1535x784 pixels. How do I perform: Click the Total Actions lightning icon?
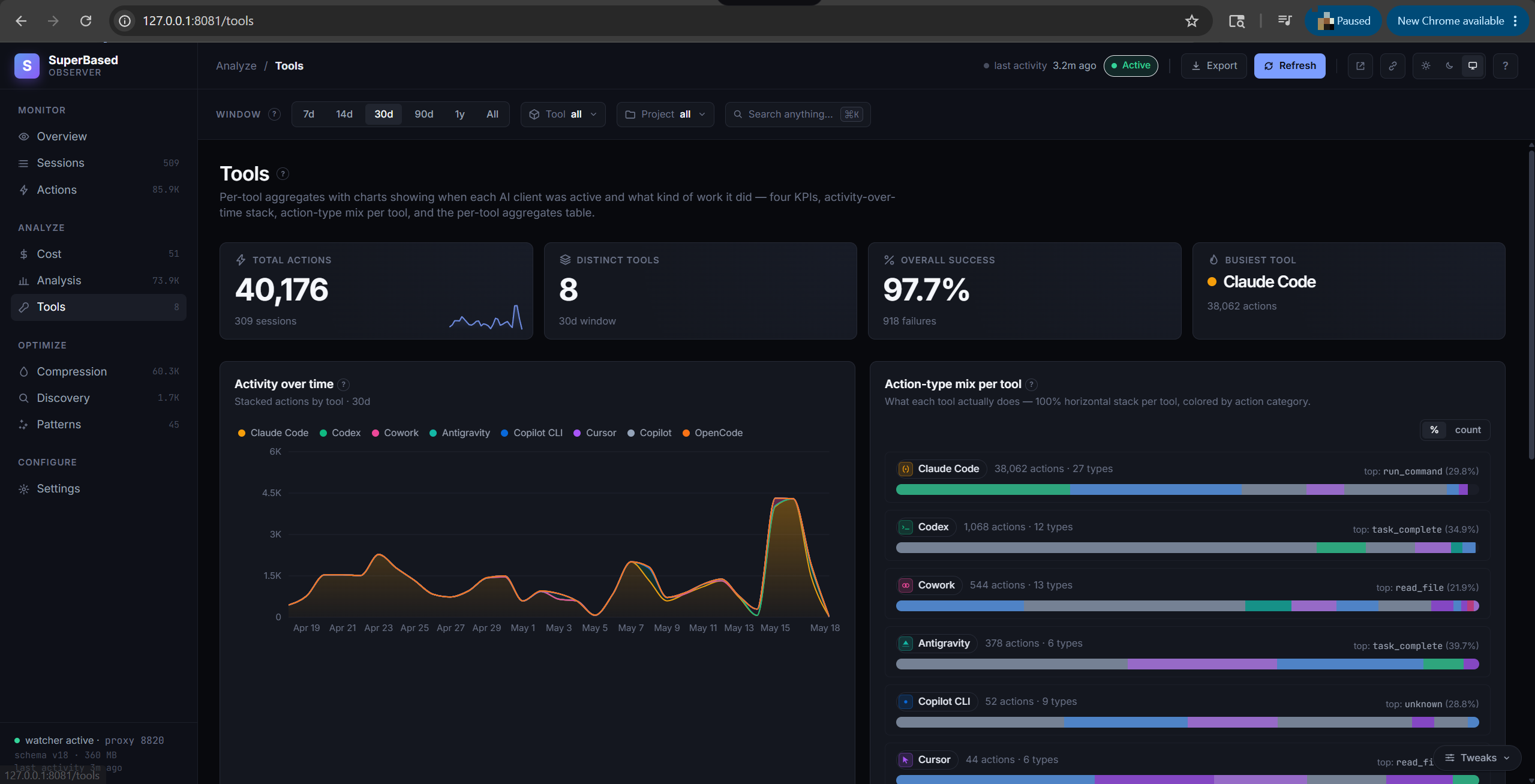241,260
